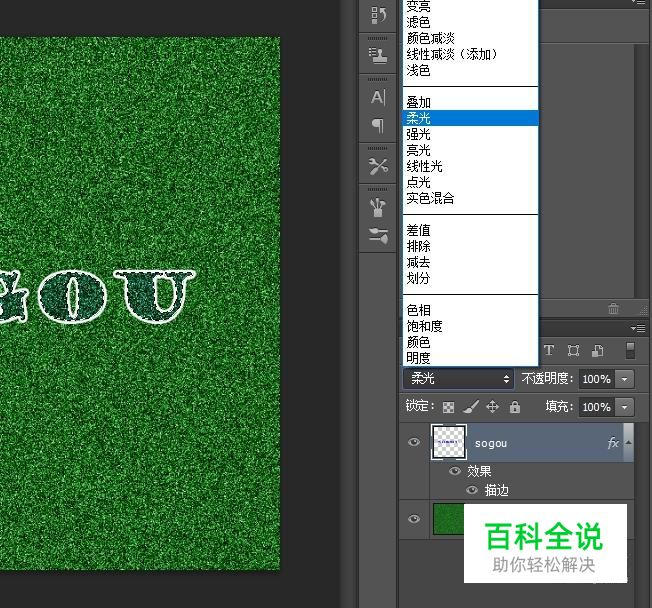Click the 效果 effects label
652x608 pixels.
(479, 471)
